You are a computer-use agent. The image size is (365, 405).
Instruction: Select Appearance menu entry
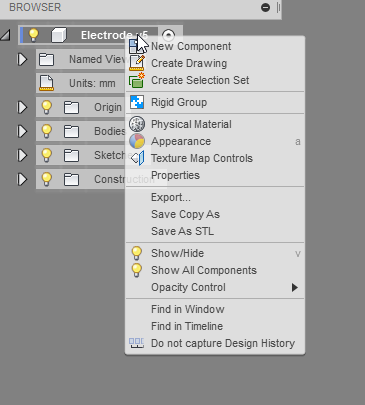click(215, 141)
